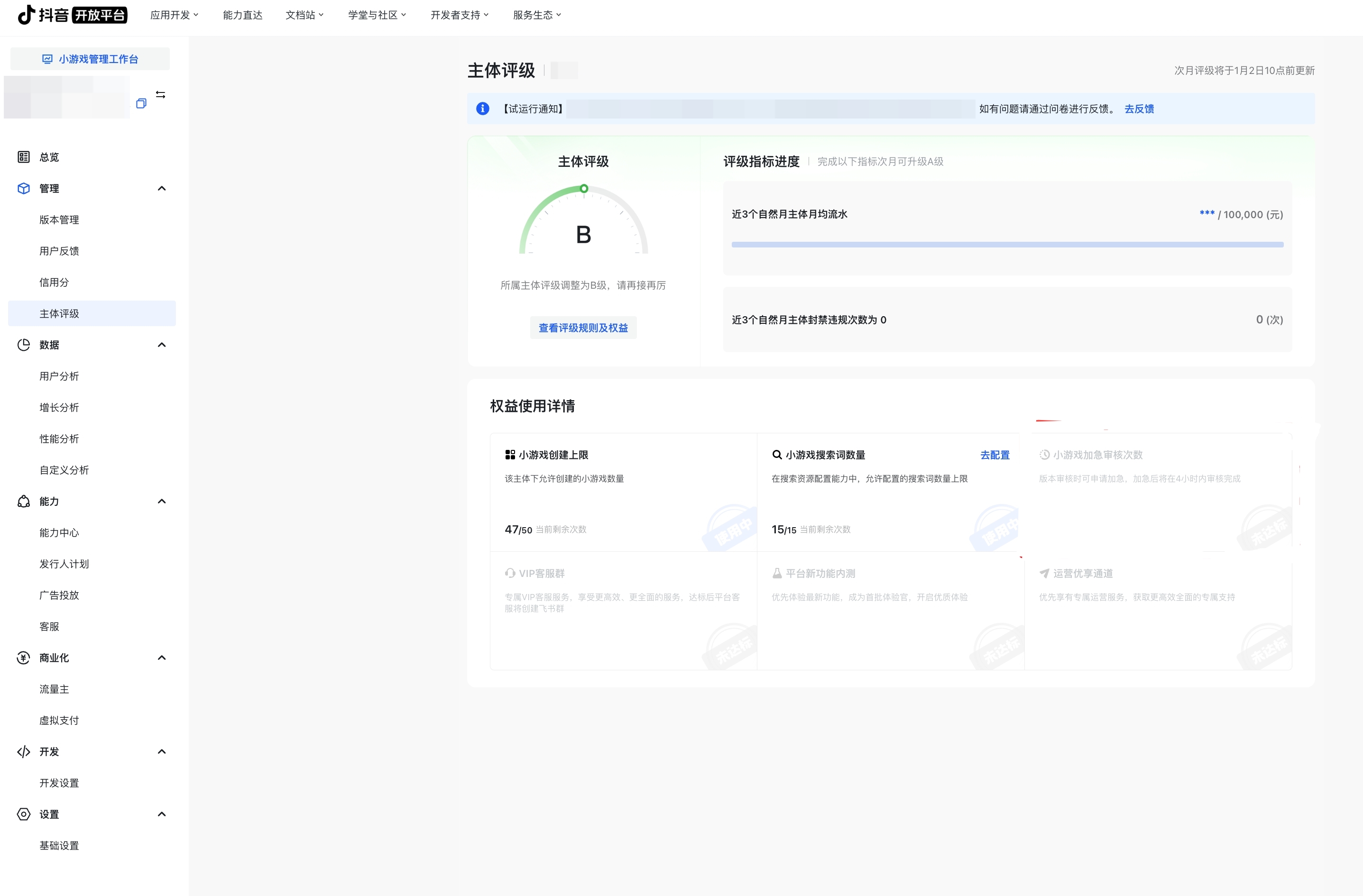Viewport: 1363px width, 896px height.
Task: Click the 去反馈 feedback link
Action: pos(1139,109)
